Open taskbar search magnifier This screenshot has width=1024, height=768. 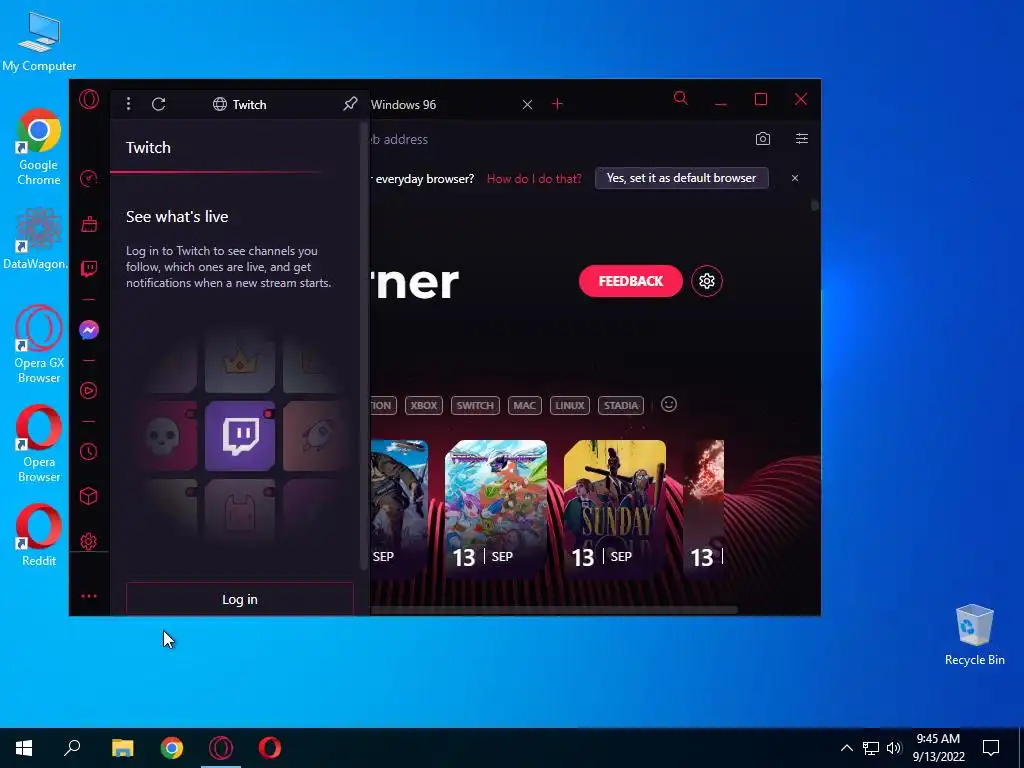tap(72, 748)
